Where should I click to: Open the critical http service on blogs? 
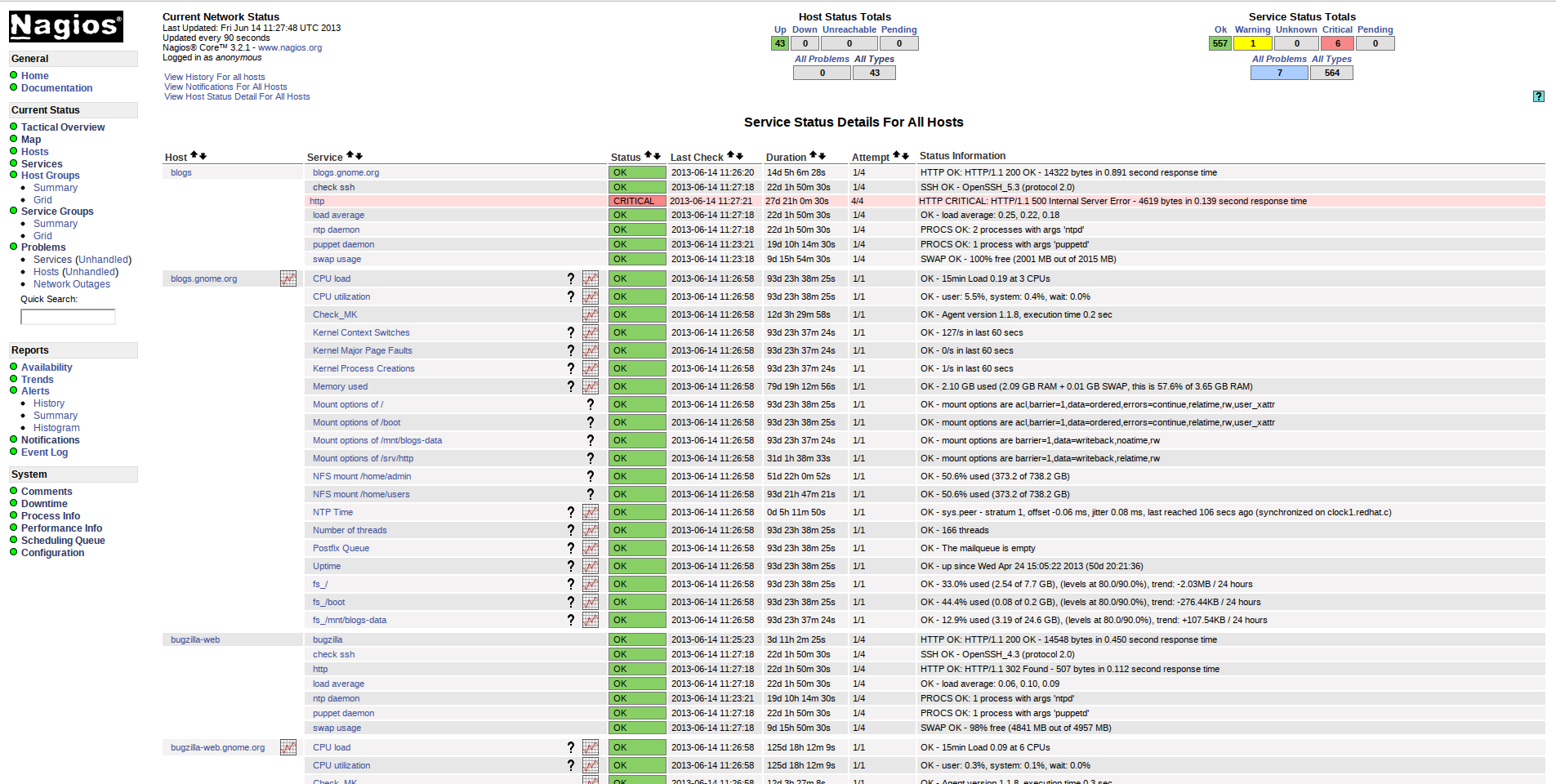(317, 201)
